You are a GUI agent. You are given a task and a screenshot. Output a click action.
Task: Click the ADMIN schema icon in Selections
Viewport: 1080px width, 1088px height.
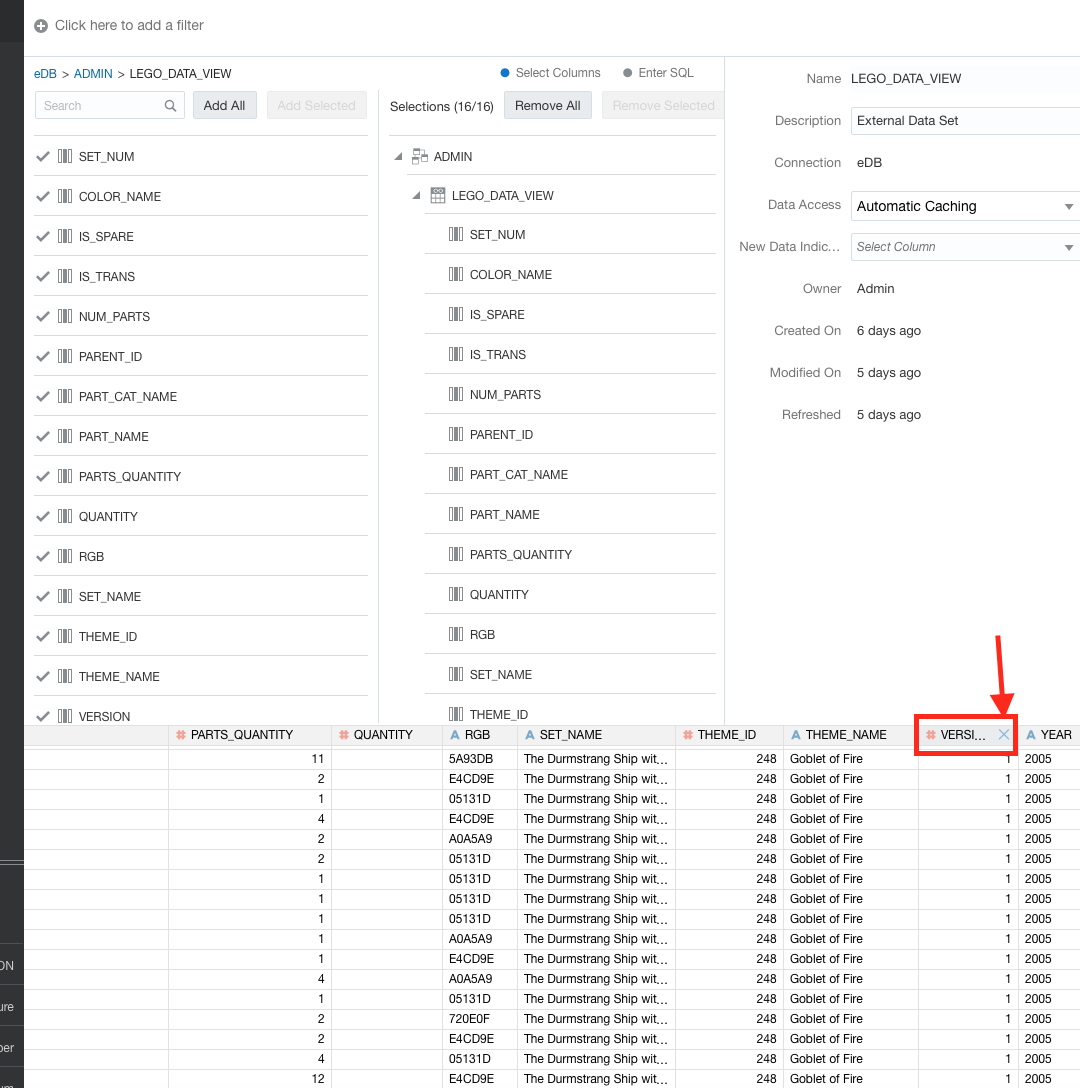tap(419, 156)
